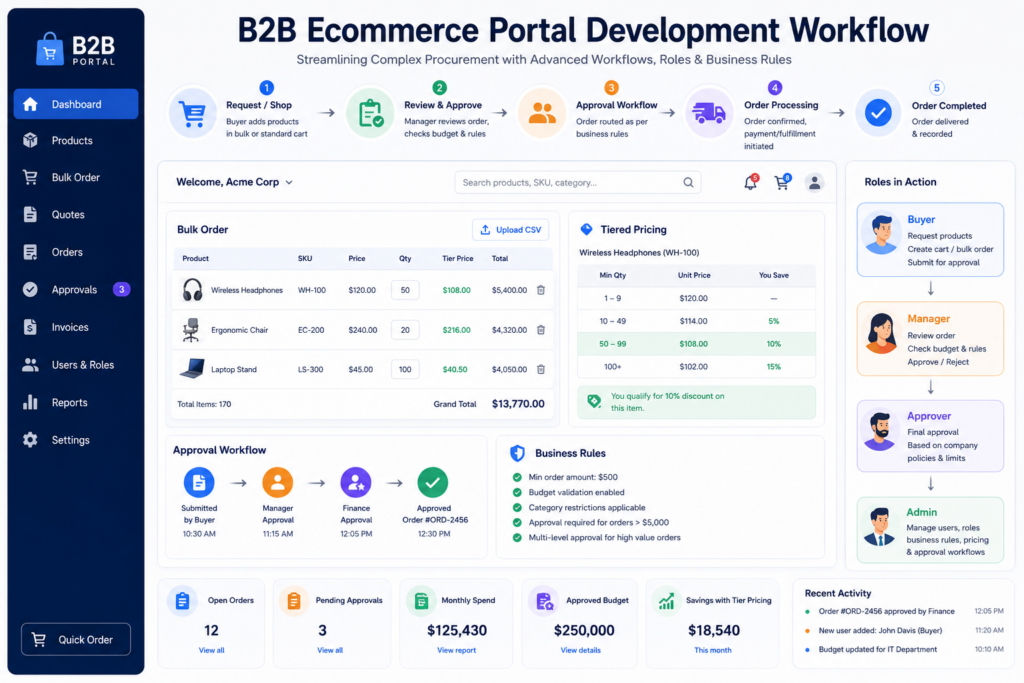Screen dimensions: 1024x683
Task: Click the Wireless Headphones quantity field
Action: (x=405, y=290)
